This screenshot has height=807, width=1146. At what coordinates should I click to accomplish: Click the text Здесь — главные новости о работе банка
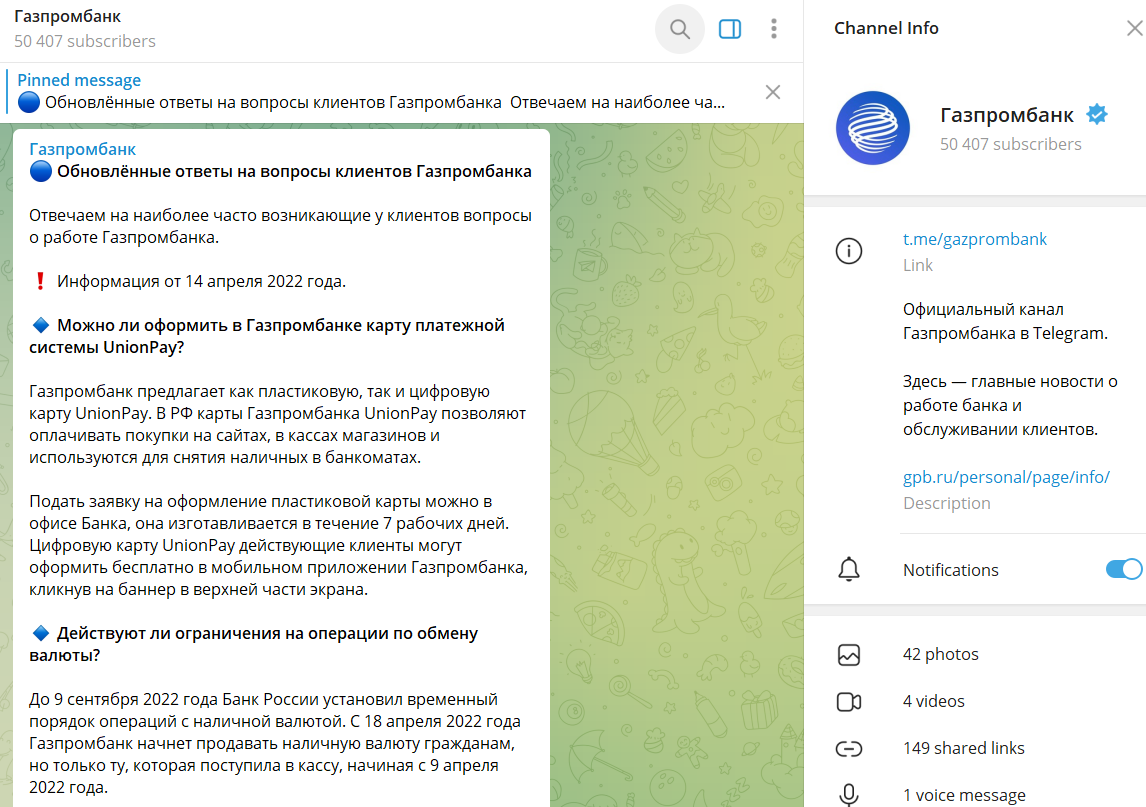tap(1010, 406)
